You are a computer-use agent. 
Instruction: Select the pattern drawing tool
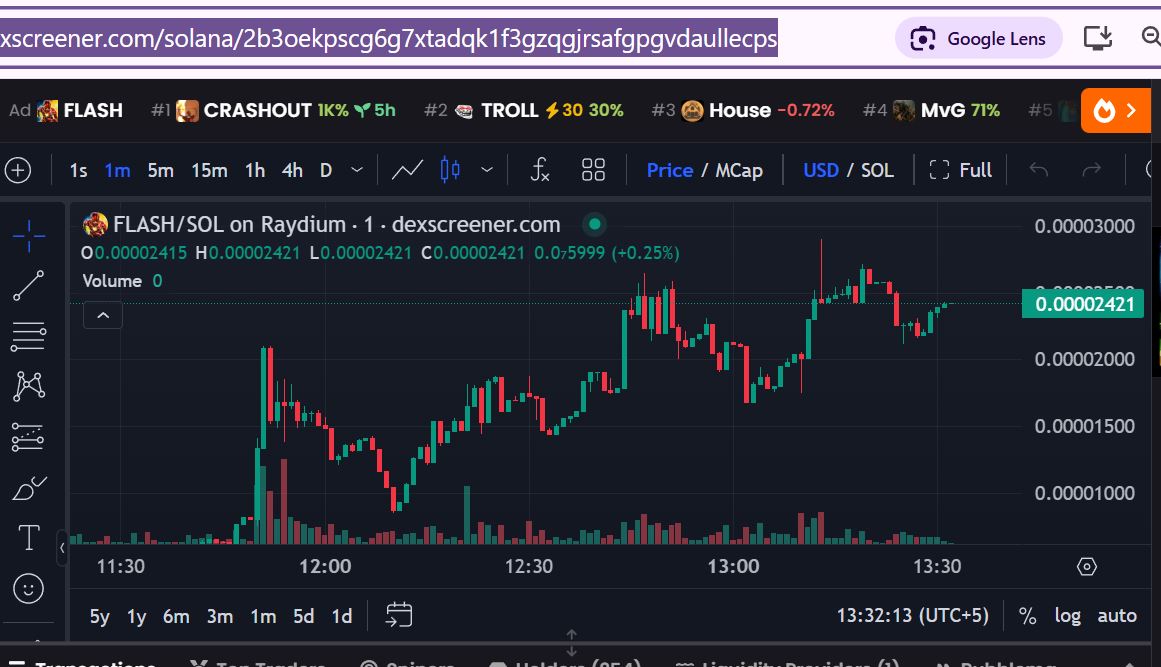click(29, 386)
